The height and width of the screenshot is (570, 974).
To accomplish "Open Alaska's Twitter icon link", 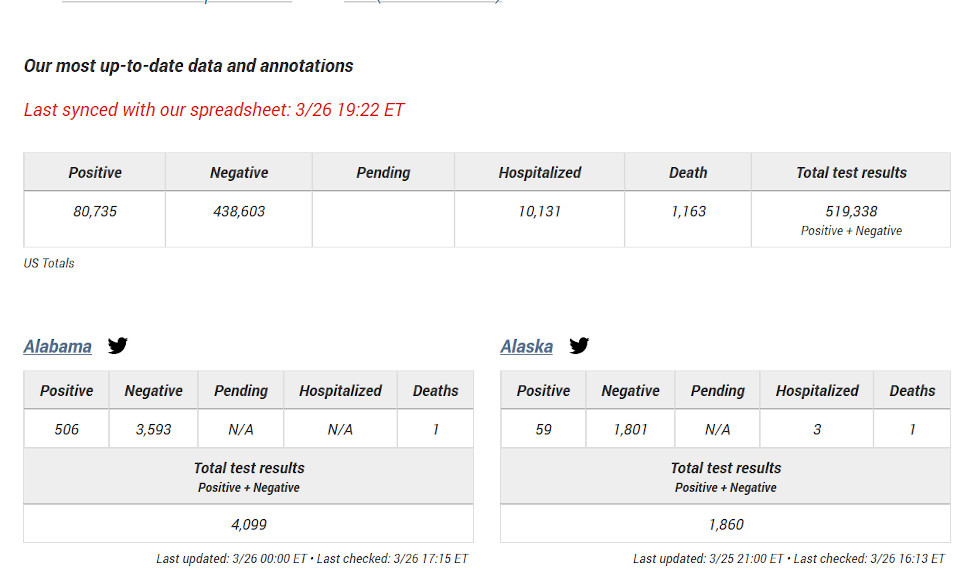I will tap(579, 345).
